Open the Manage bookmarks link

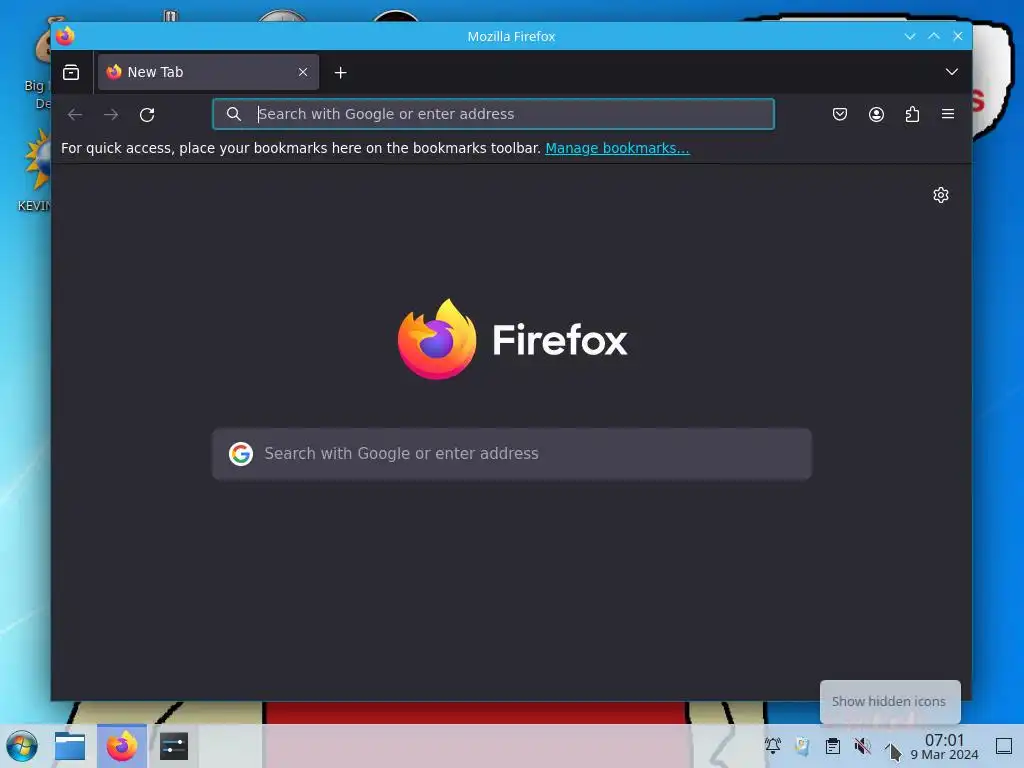click(617, 148)
